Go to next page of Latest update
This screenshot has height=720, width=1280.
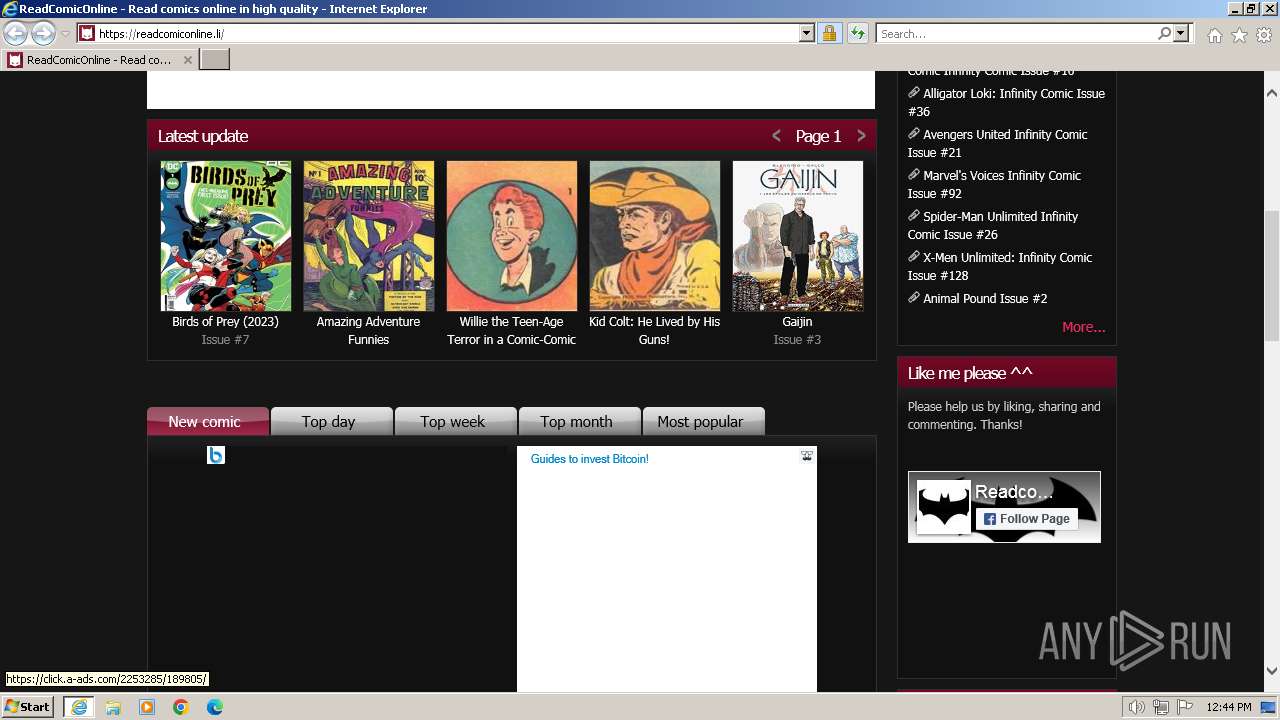point(861,136)
